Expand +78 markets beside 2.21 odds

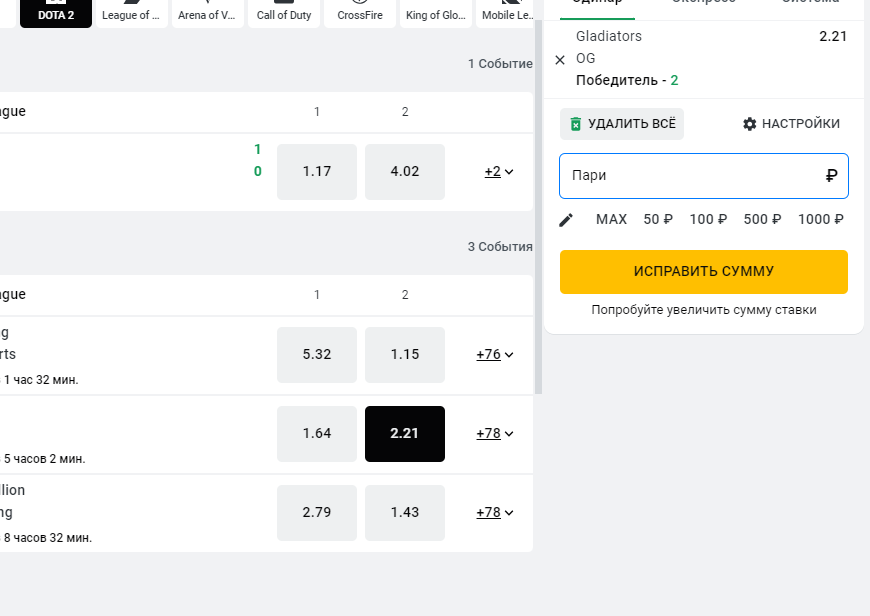(x=494, y=433)
